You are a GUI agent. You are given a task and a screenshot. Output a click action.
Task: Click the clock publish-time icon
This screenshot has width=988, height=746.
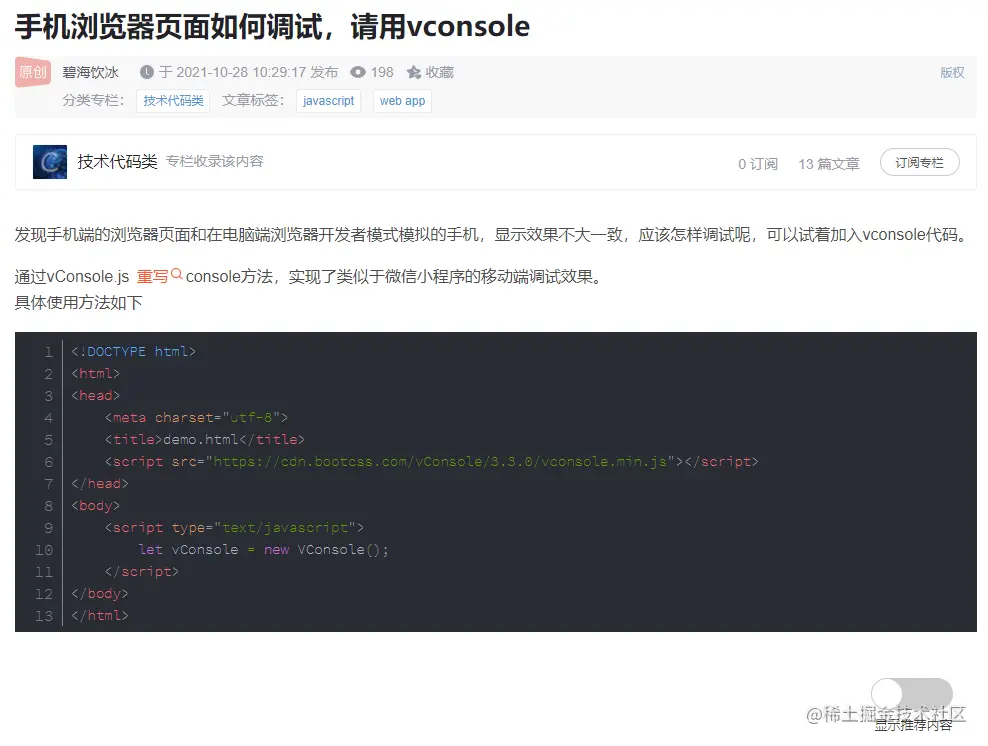[147, 72]
